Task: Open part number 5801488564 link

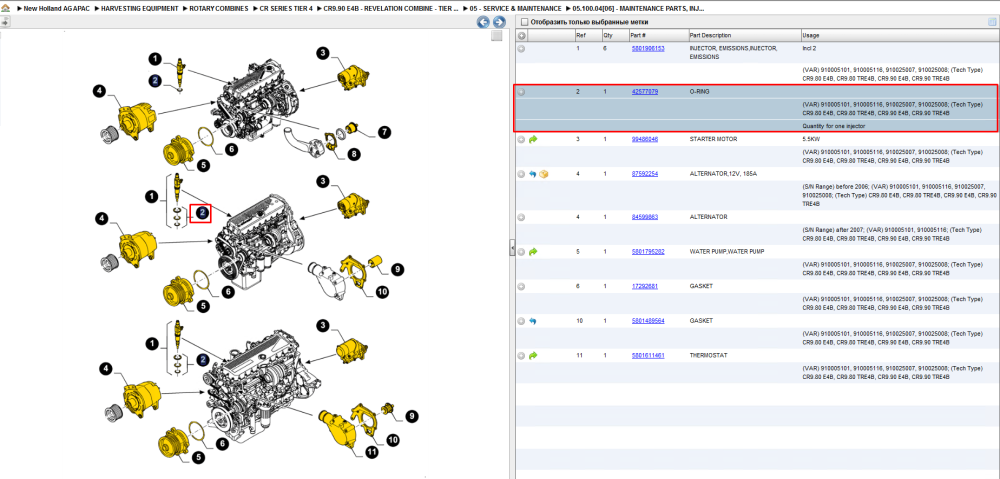Action: pos(647,321)
